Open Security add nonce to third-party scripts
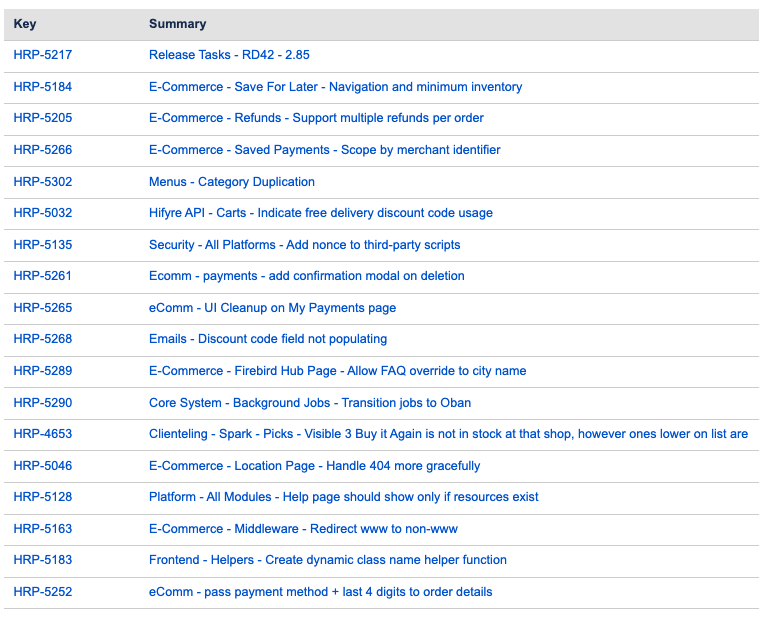 [x=304, y=245]
